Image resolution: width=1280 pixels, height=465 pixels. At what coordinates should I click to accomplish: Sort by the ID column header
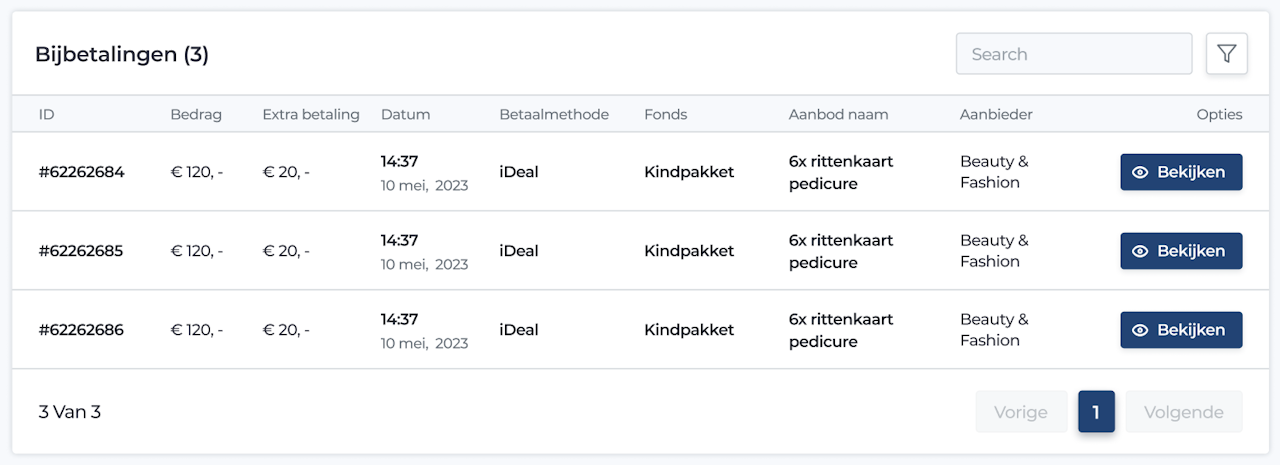46,114
